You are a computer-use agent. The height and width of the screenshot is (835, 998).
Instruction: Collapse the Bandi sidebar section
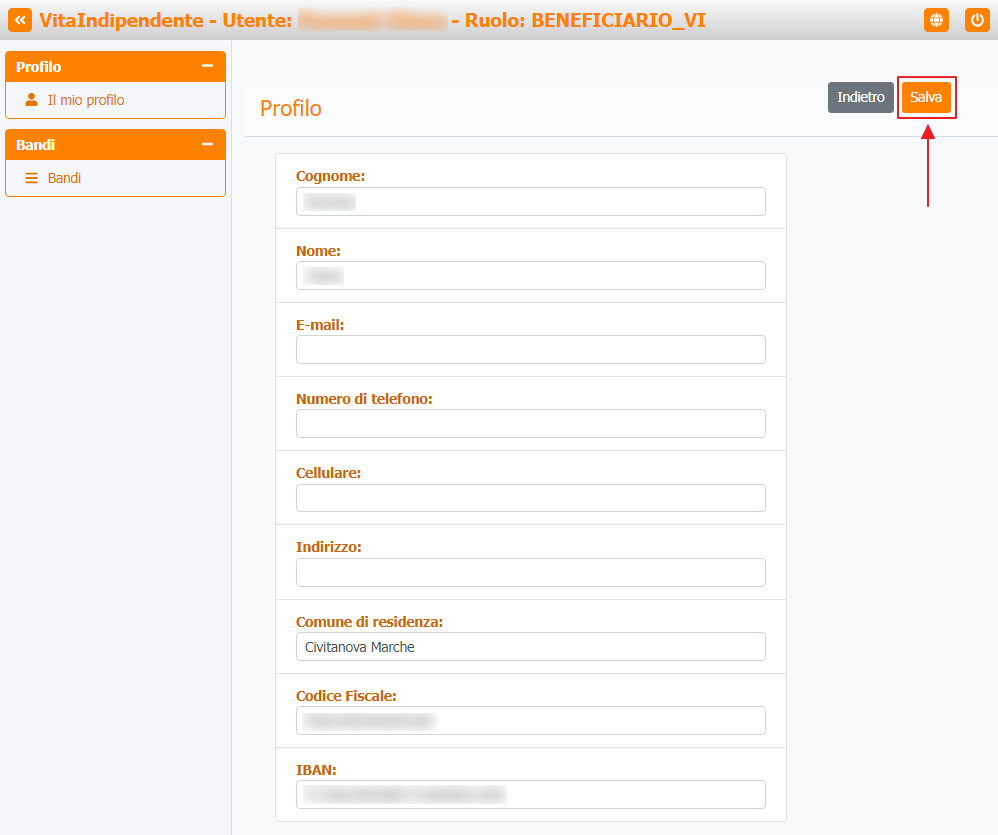click(x=207, y=144)
